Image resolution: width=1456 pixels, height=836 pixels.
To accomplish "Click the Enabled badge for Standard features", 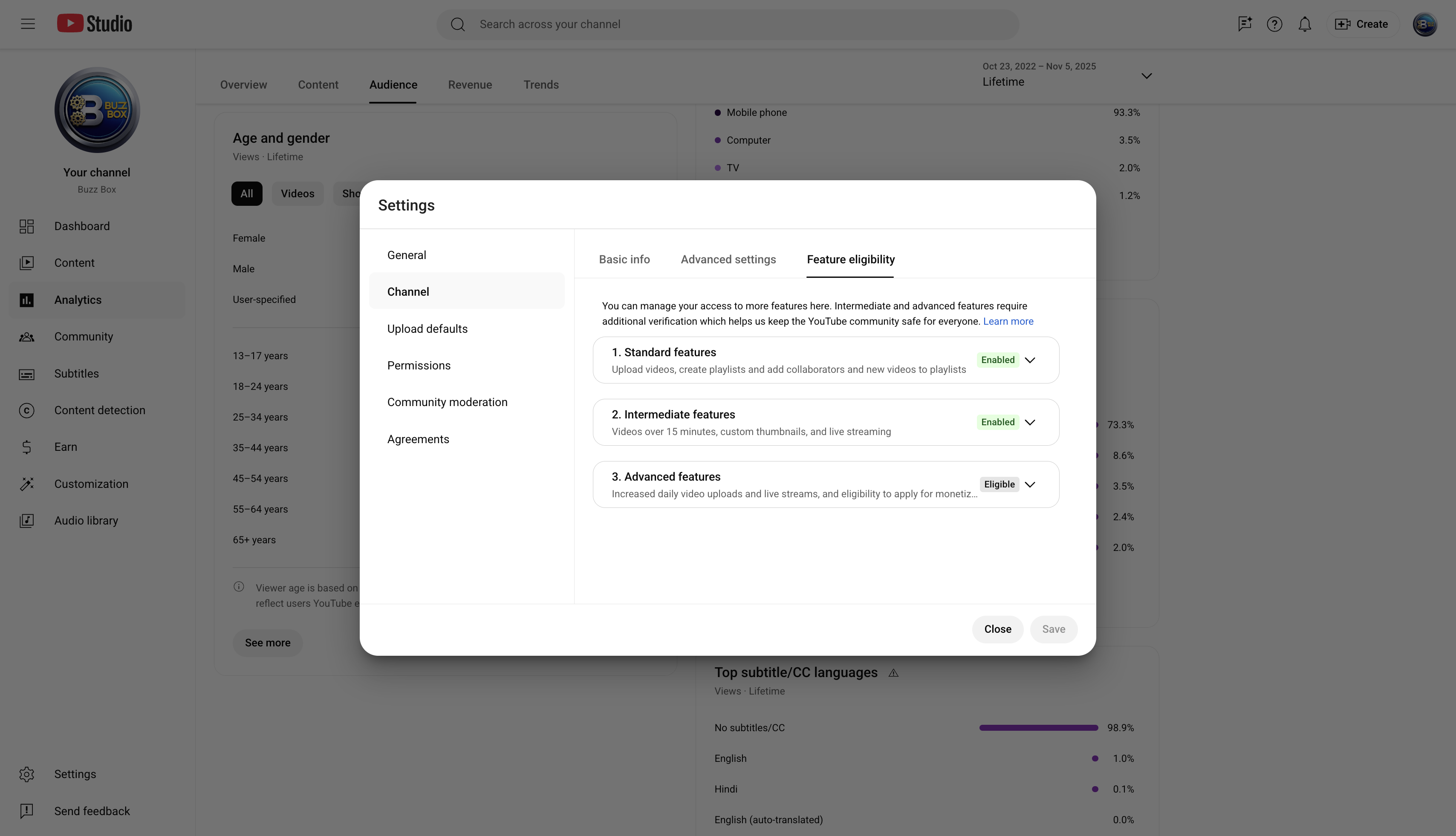I will 998,360.
